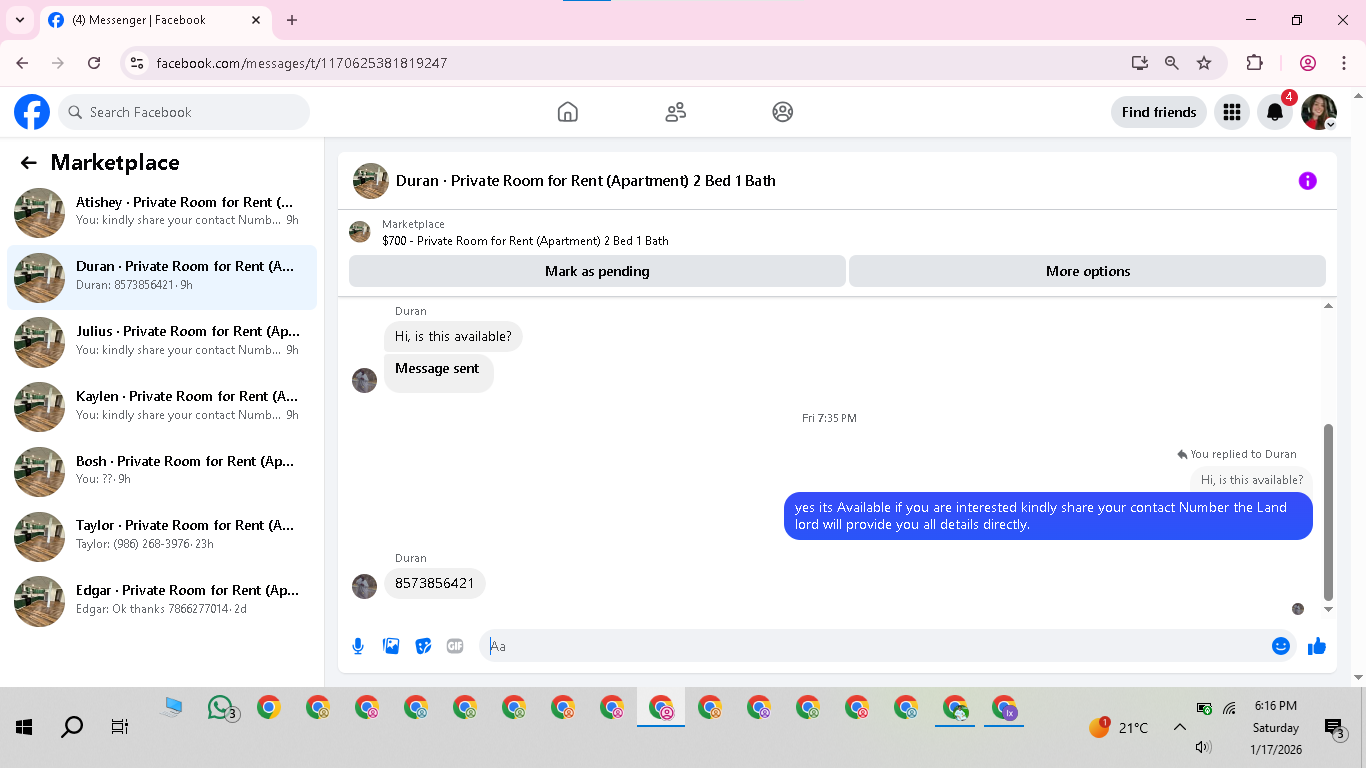Select the Messenger | Facebook tab
Screen dimensions: 1366x768
coord(155,20)
